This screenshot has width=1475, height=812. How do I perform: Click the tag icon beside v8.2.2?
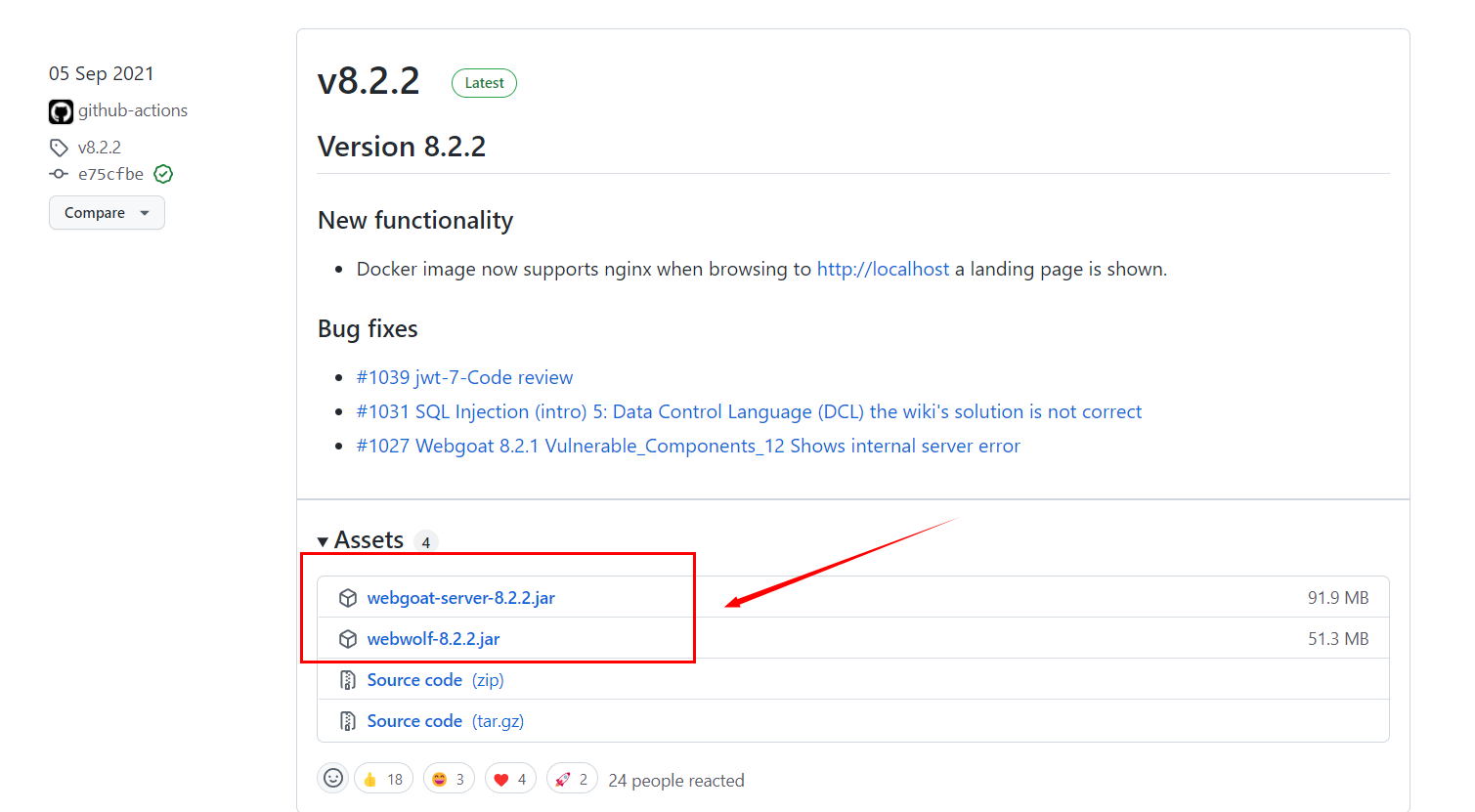click(59, 148)
